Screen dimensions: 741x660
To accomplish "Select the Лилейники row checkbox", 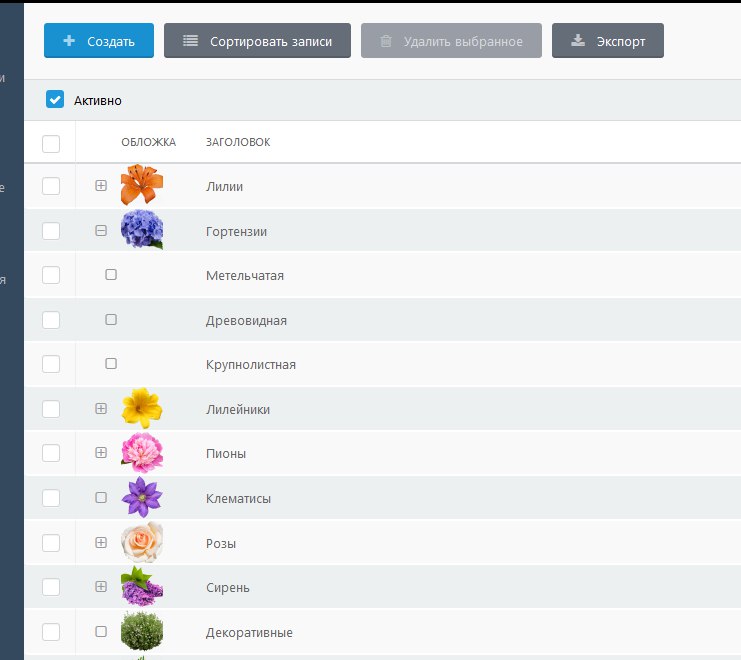I will click(51, 409).
